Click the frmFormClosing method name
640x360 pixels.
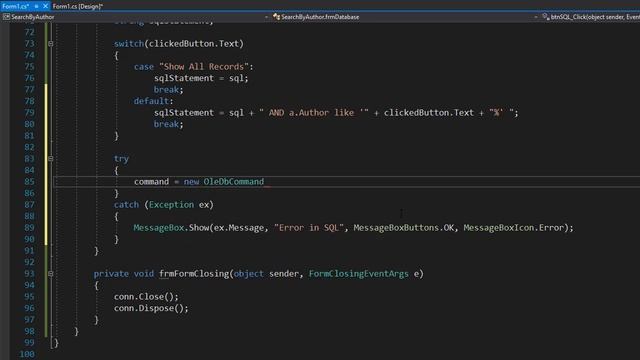click(194, 273)
